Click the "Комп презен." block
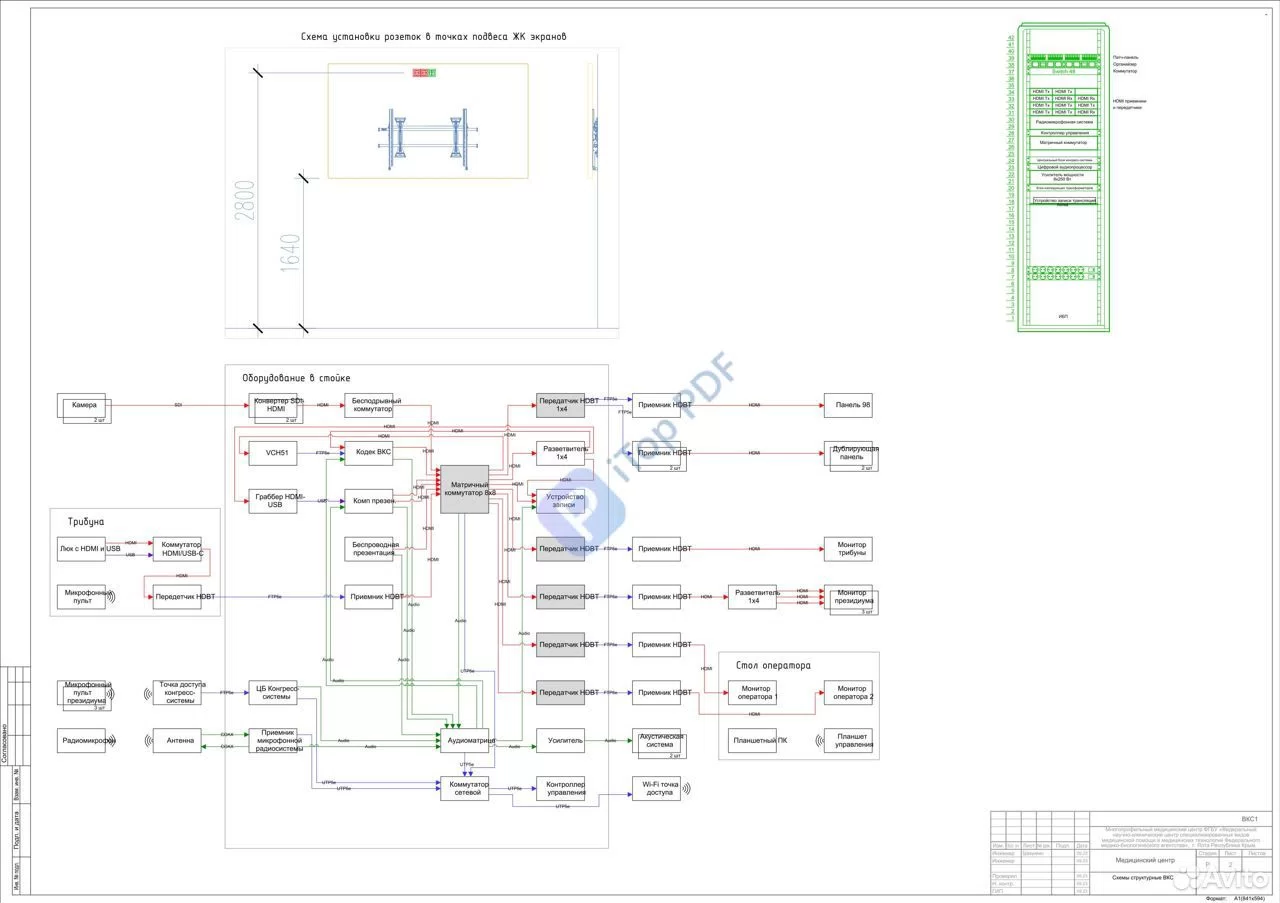The height and width of the screenshot is (903, 1280). (x=369, y=501)
